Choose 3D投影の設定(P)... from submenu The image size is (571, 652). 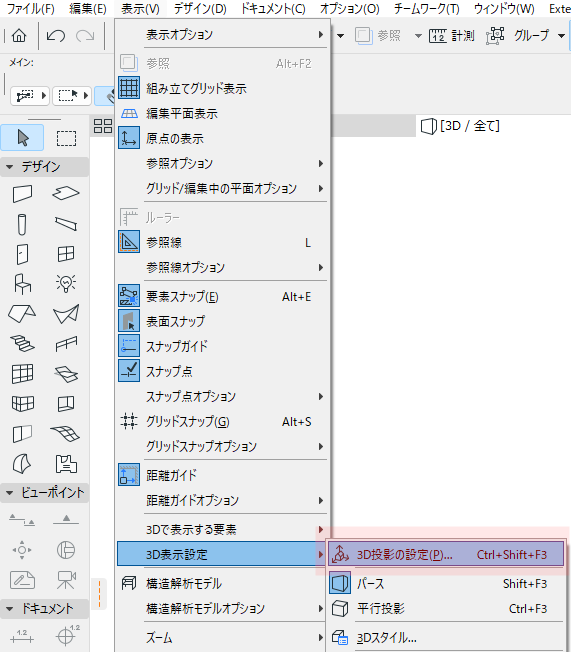(446, 554)
